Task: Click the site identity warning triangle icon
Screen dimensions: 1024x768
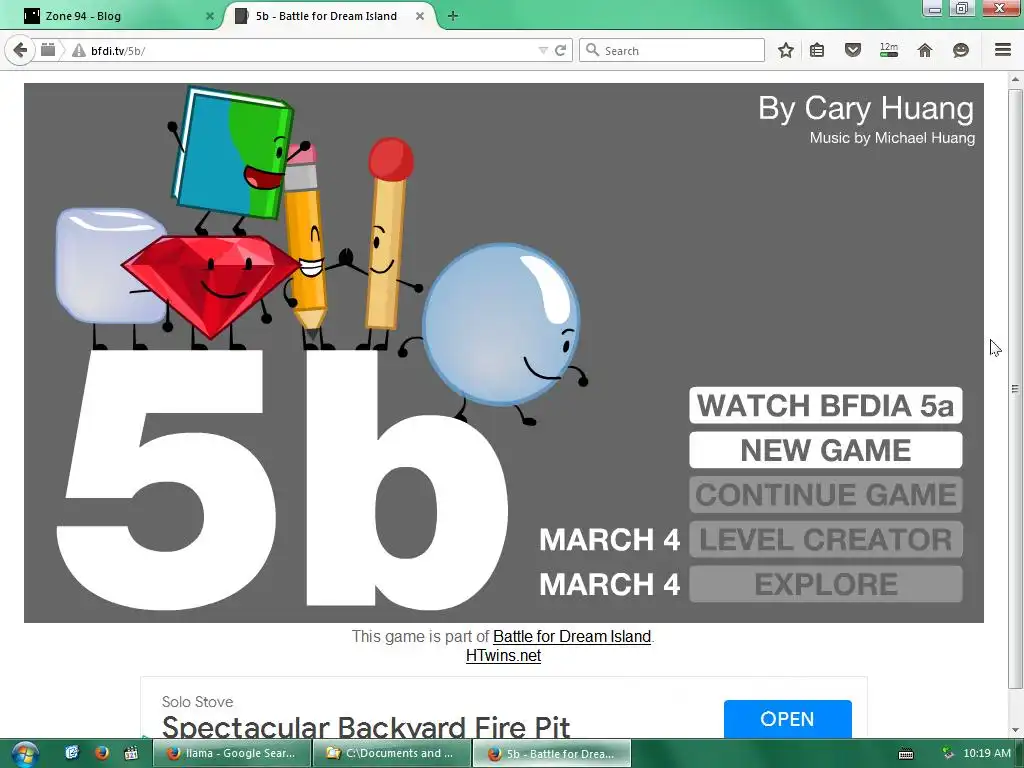Action: pyautogui.click(x=79, y=50)
